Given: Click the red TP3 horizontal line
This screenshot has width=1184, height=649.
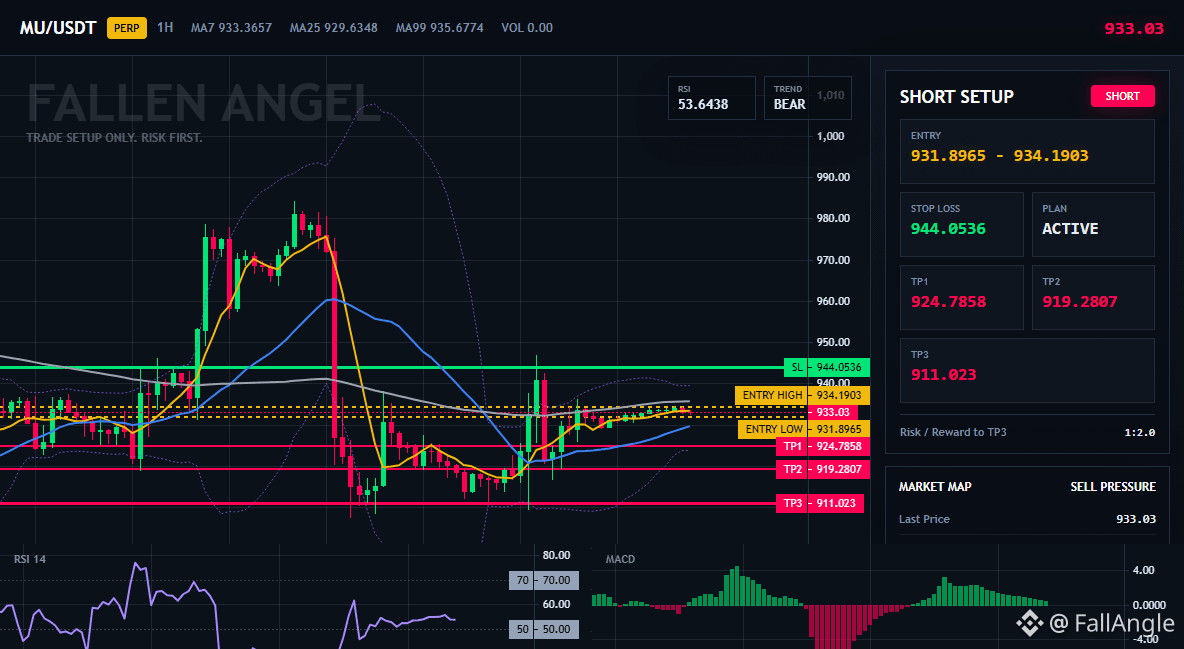Looking at the screenshot, I should (388, 503).
